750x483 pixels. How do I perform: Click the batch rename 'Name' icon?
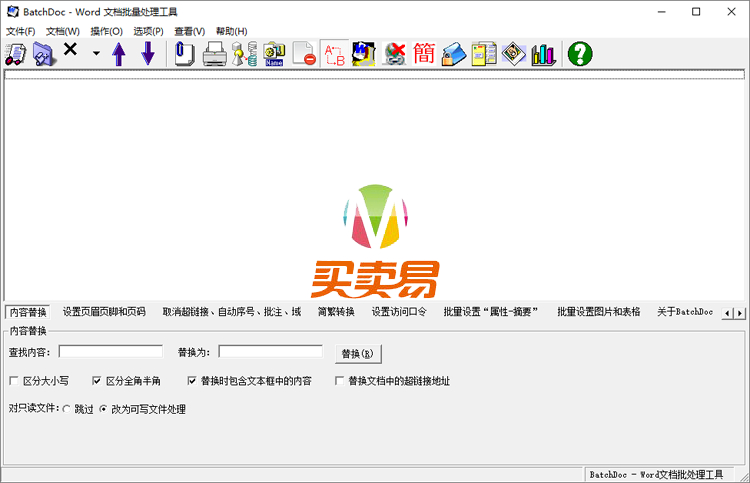pyautogui.click(x=274, y=54)
